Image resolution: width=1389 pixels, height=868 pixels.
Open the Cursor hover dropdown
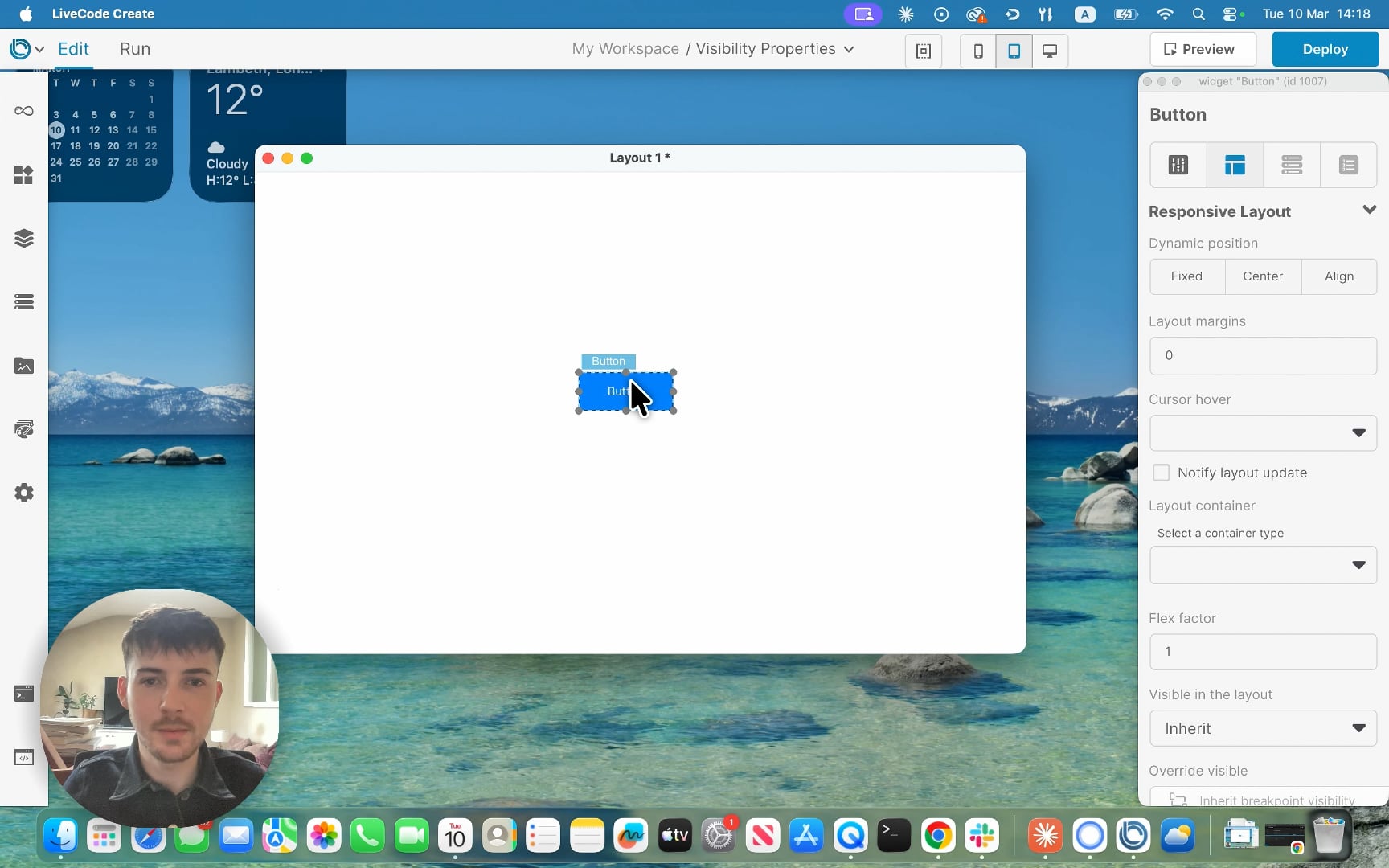[1262, 433]
